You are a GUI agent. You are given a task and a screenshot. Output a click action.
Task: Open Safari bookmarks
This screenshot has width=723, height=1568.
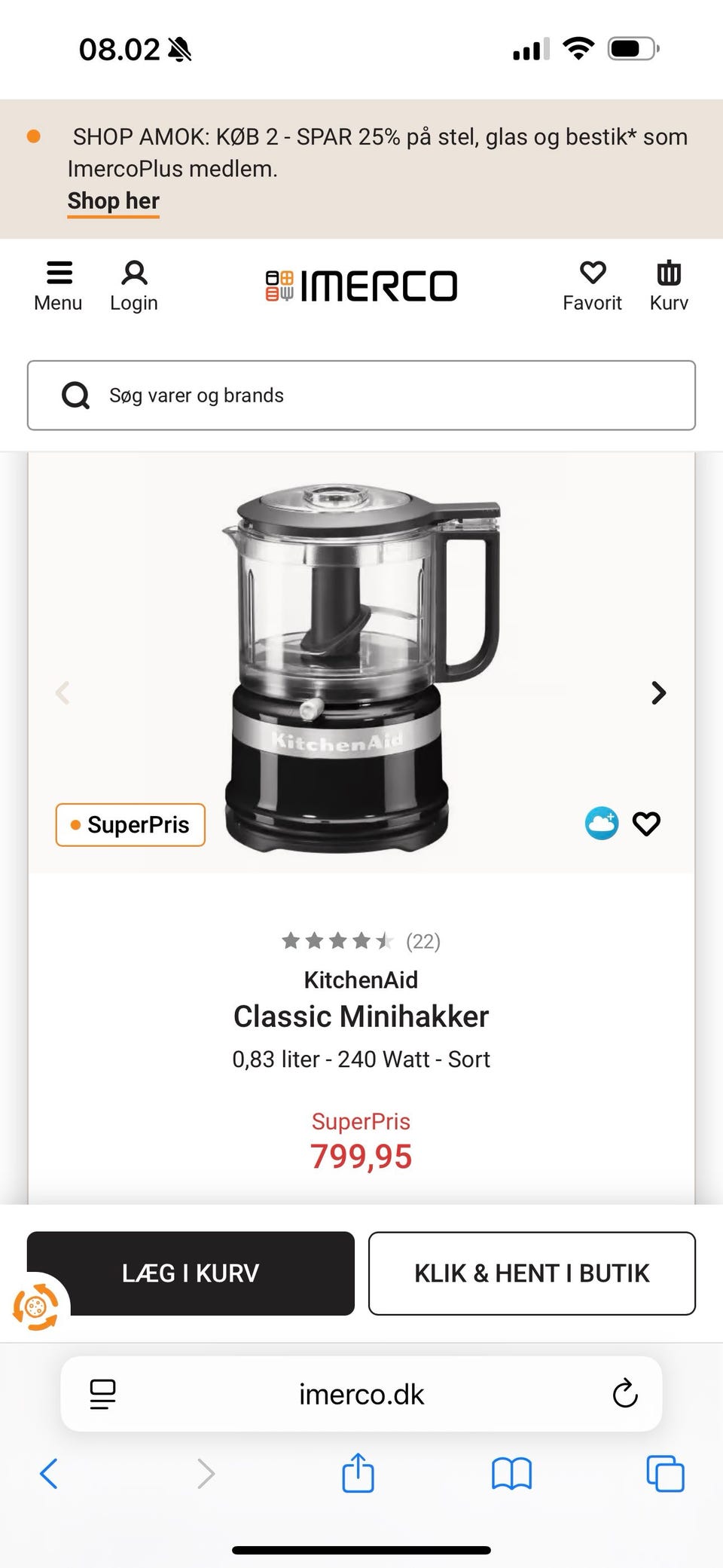(x=511, y=1474)
